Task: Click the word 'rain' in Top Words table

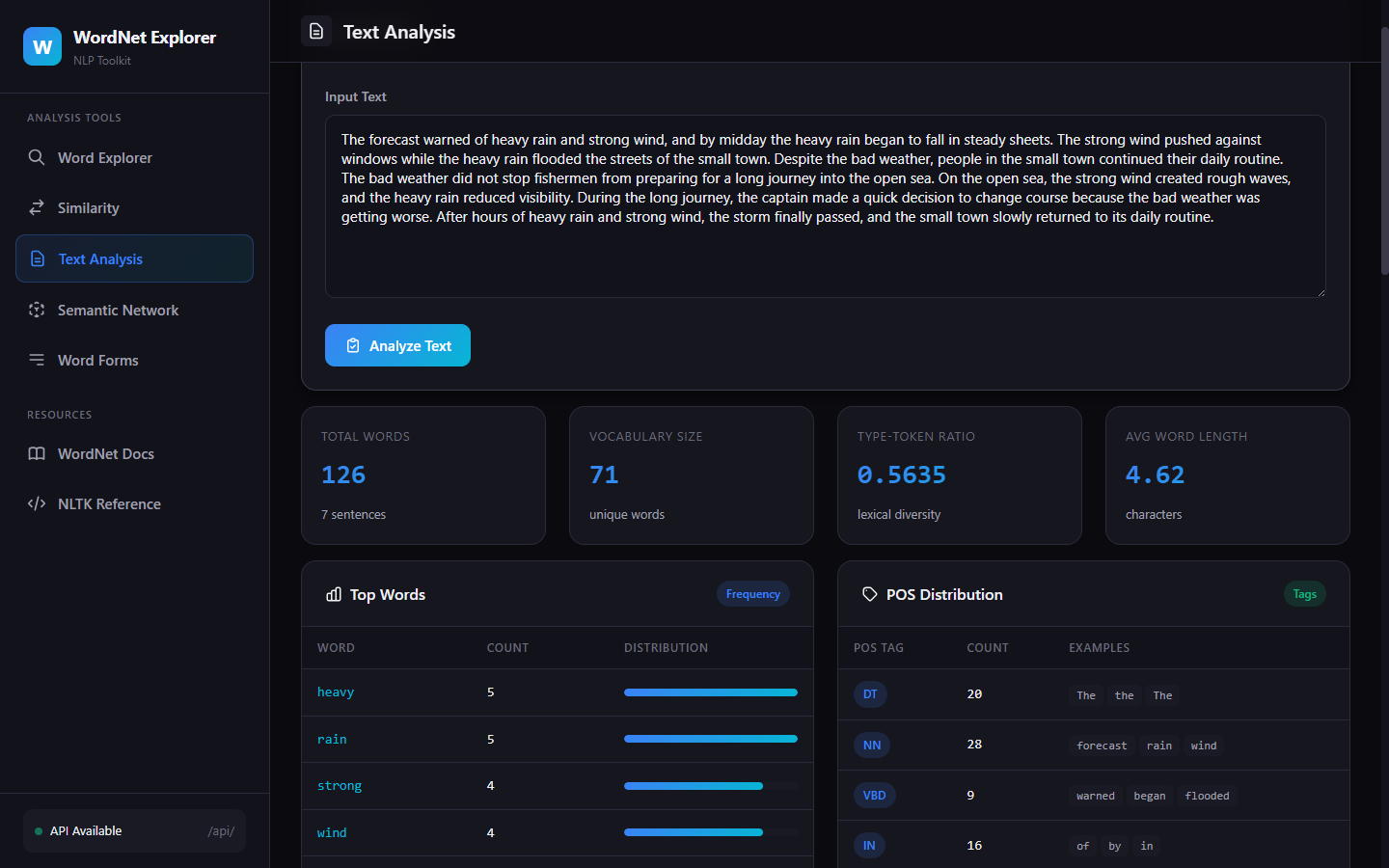Action: [332, 739]
